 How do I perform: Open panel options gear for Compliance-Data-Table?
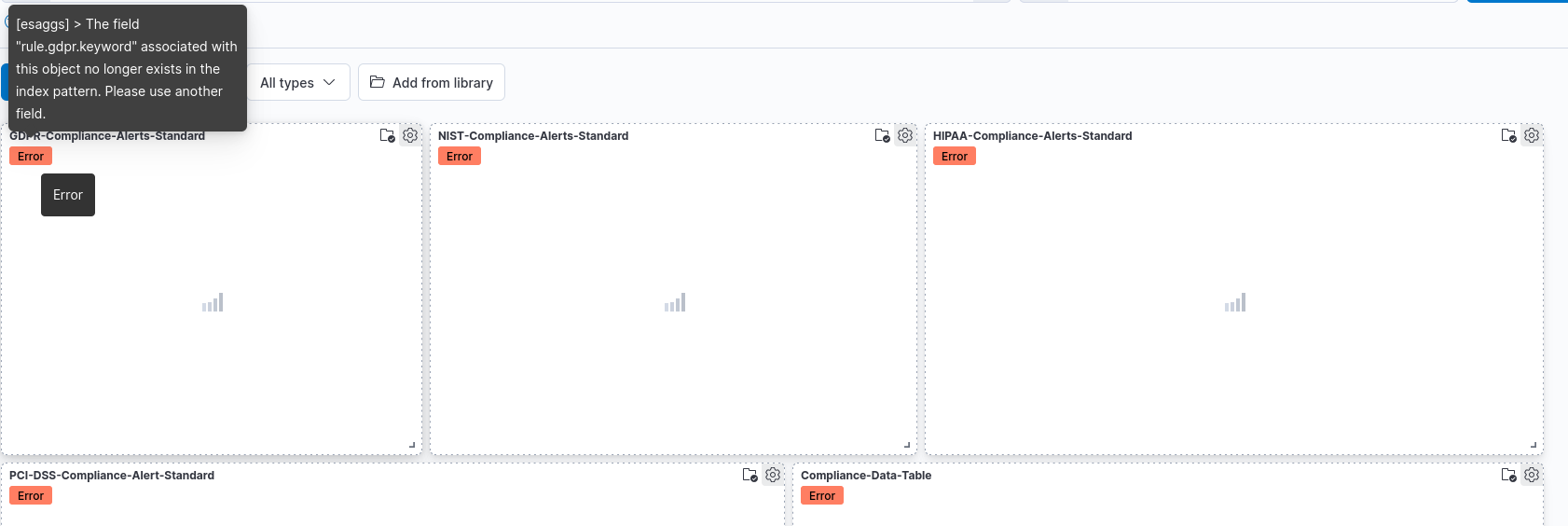click(1532, 475)
